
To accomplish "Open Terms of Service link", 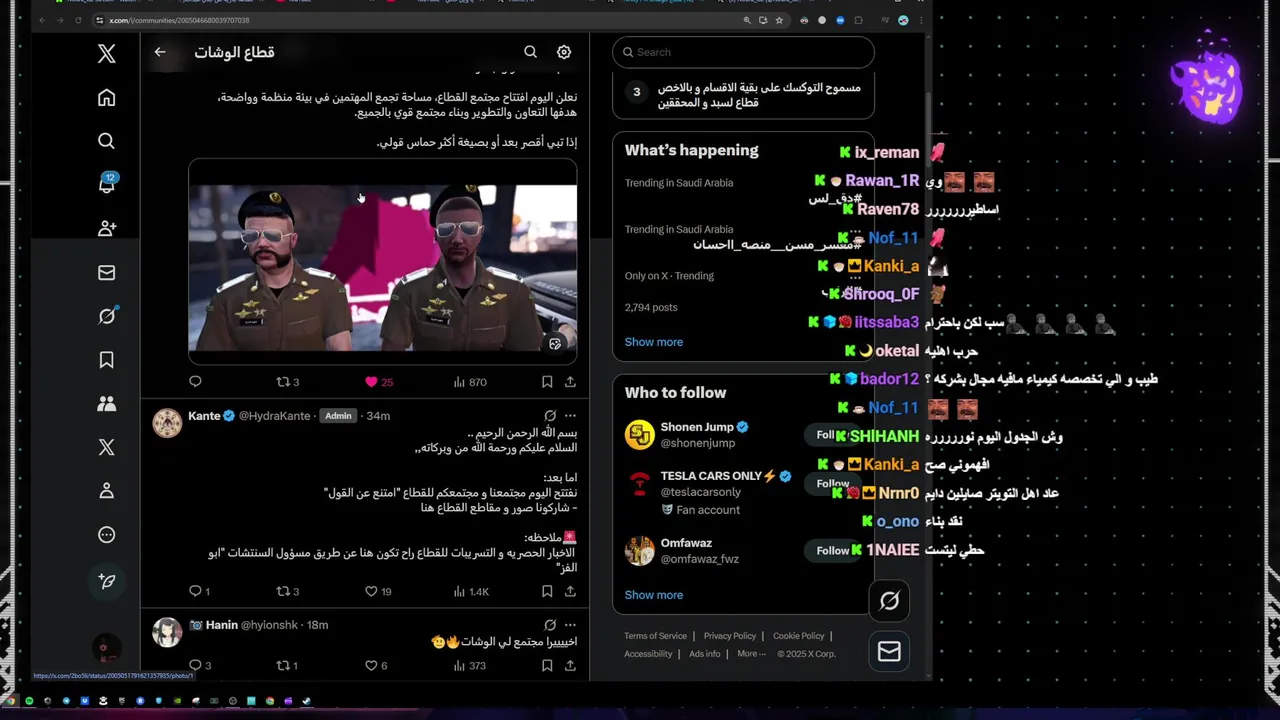I will pyautogui.click(x=656, y=636).
